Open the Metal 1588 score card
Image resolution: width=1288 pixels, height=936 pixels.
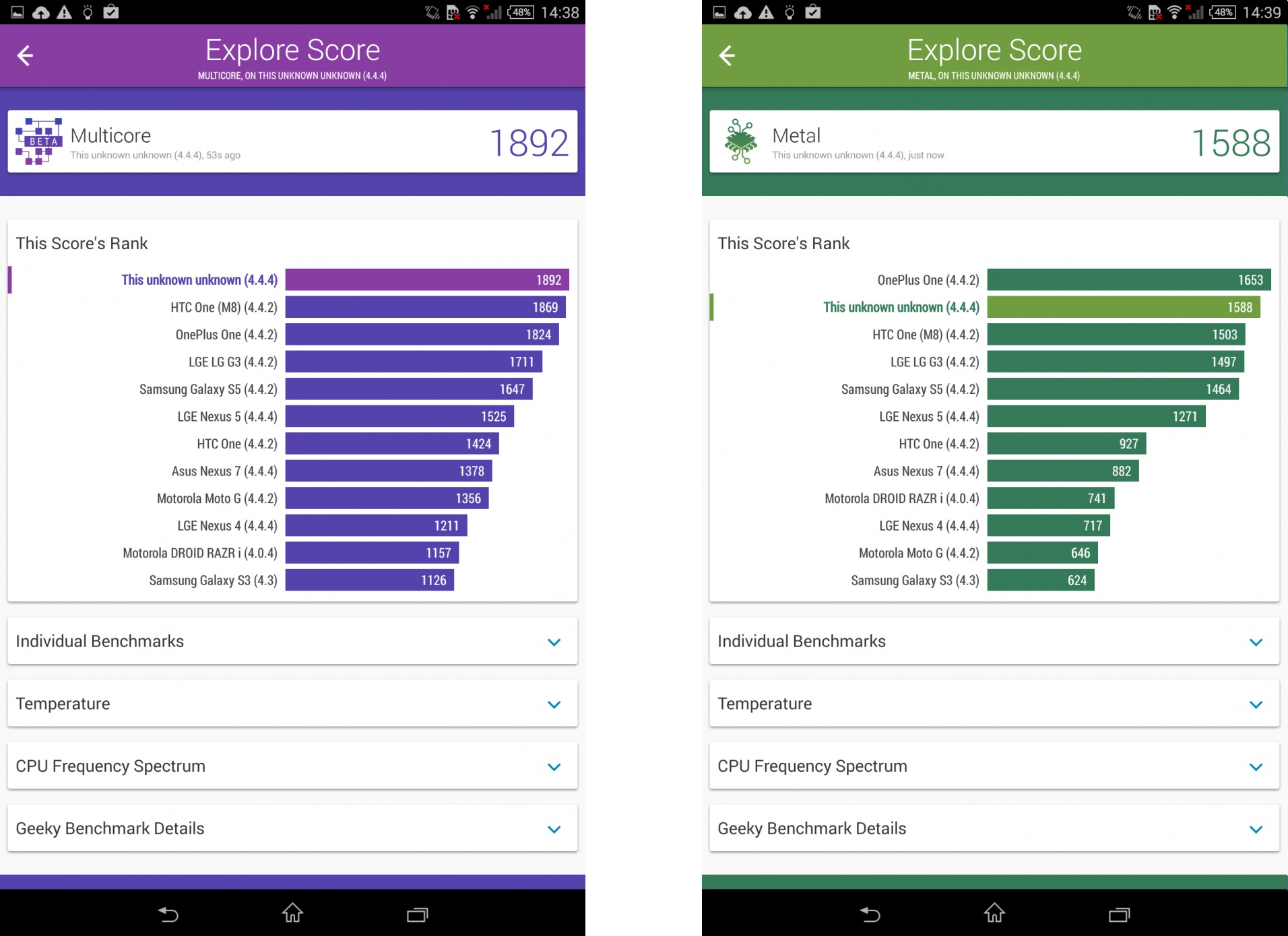click(x=994, y=141)
